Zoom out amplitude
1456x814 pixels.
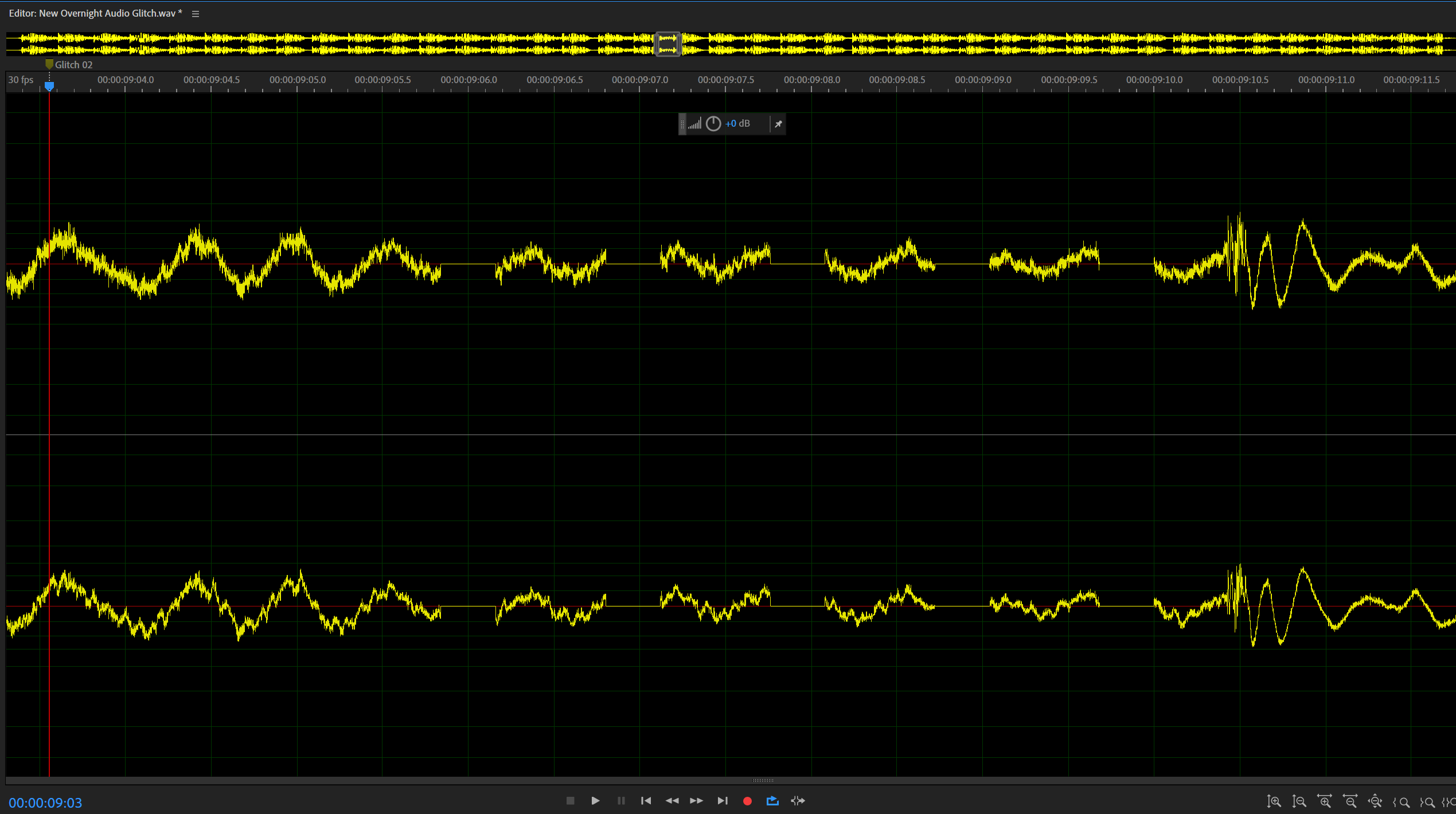pyautogui.click(x=1299, y=802)
